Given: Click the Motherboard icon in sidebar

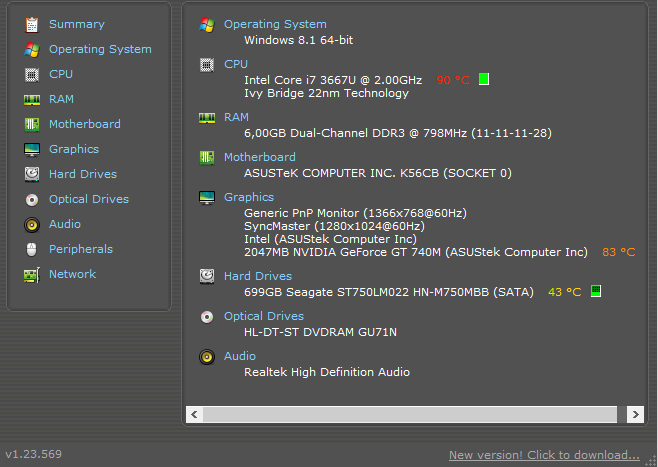Looking at the screenshot, I should pyautogui.click(x=32, y=125).
